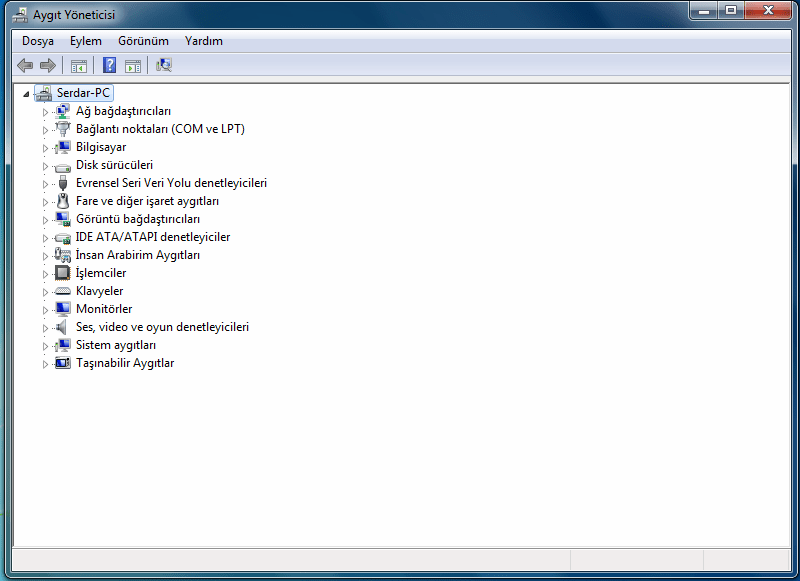Click the IDE ATA/ATAPI controller icon
Image resolution: width=800 pixels, height=581 pixels.
[x=63, y=237]
